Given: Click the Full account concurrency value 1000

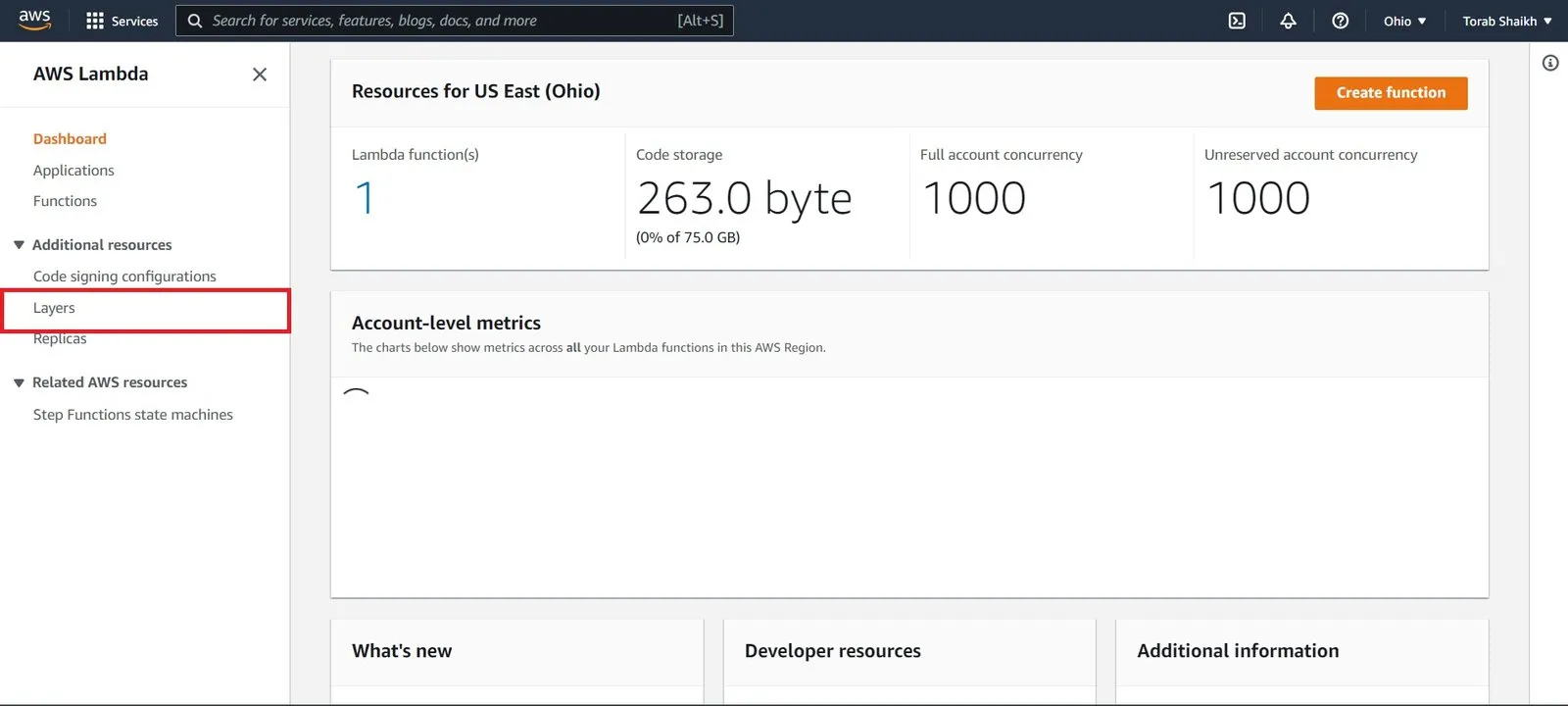Looking at the screenshot, I should click(974, 198).
